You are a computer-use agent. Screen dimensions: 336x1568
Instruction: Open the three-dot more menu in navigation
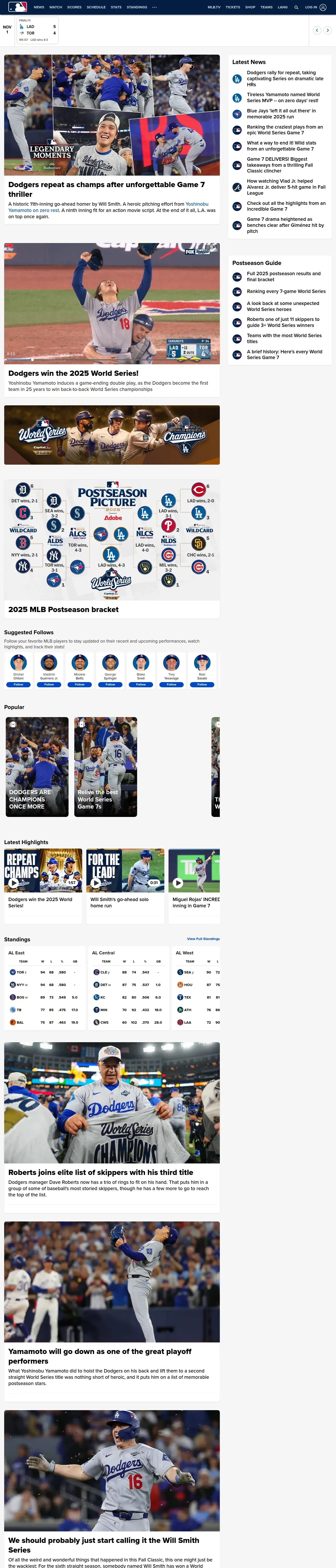[x=154, y=7]
